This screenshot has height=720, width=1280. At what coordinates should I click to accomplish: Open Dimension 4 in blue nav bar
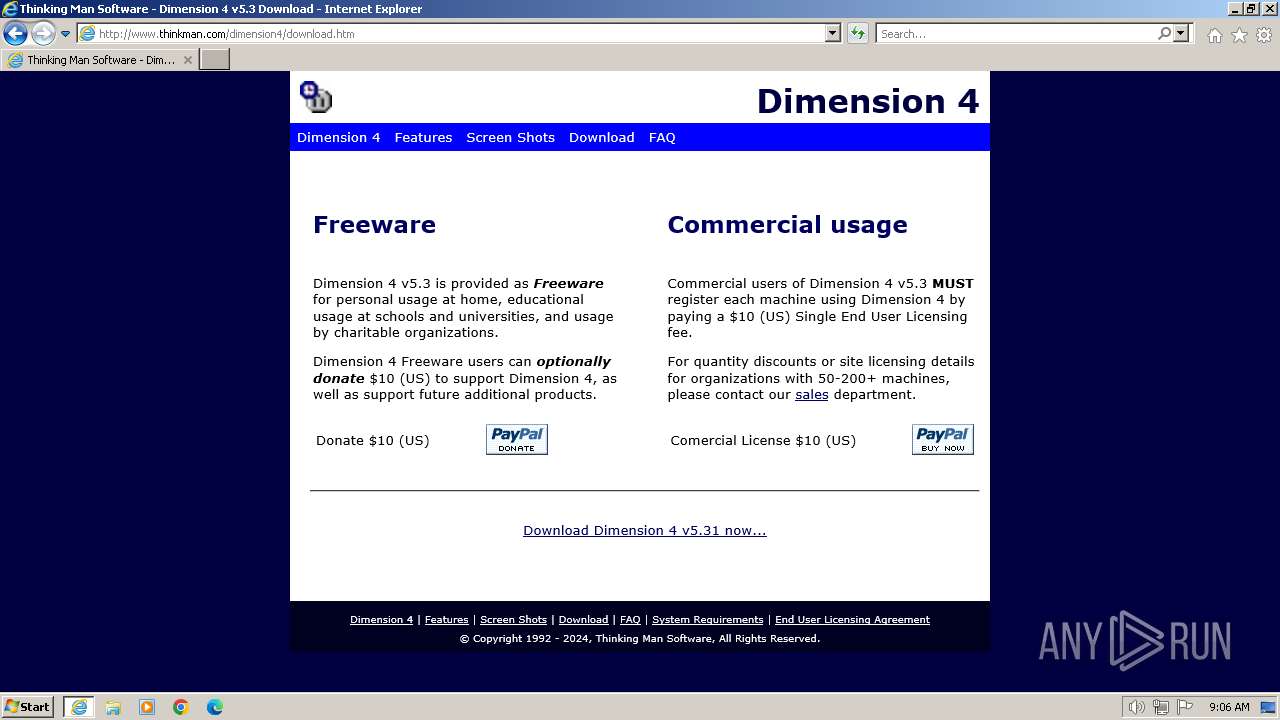[x=338, y=137]
